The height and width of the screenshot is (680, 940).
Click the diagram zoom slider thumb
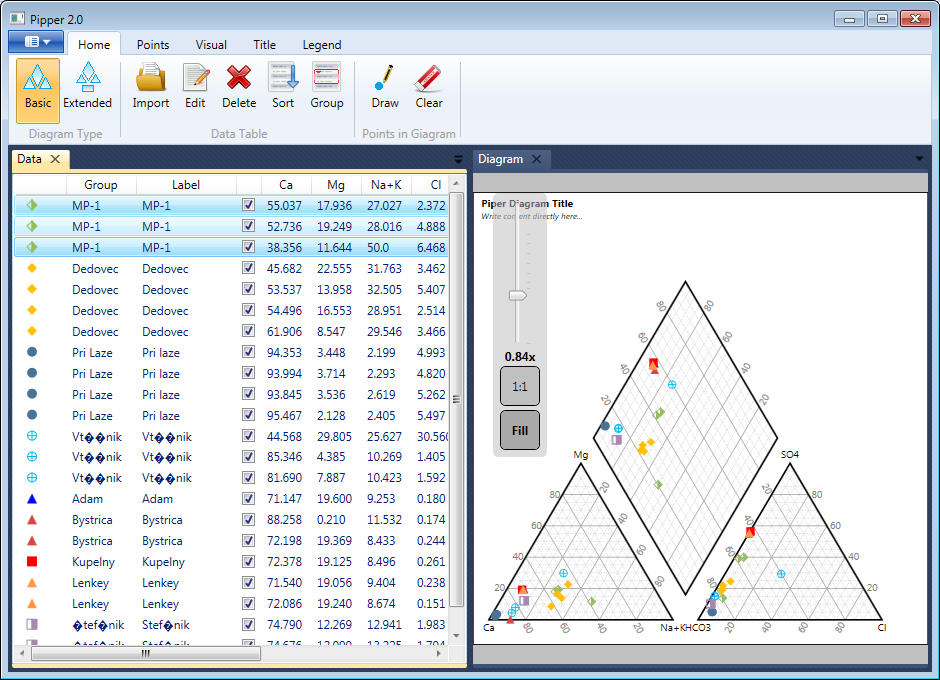point(517,296)
